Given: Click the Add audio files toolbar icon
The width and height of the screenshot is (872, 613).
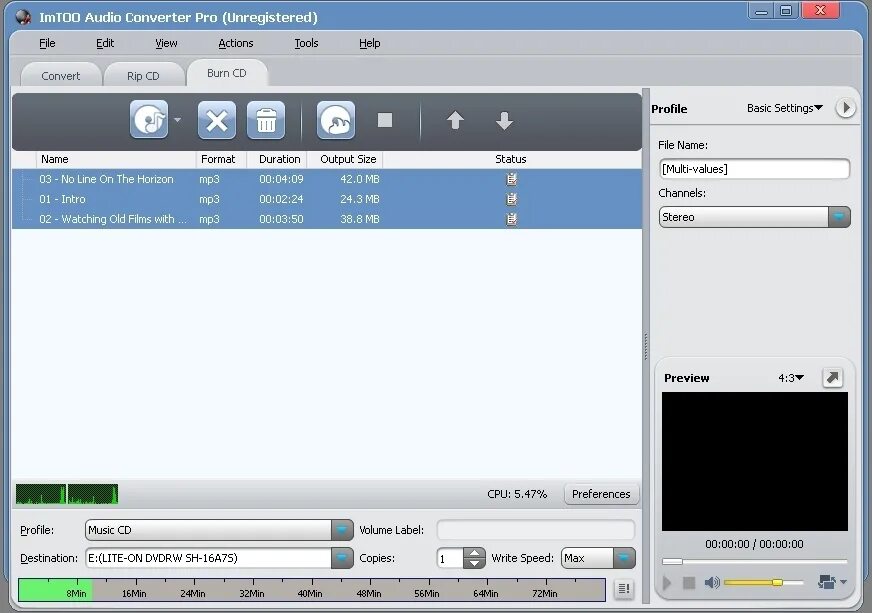Looking at the screenshot, I should point(149,120).
